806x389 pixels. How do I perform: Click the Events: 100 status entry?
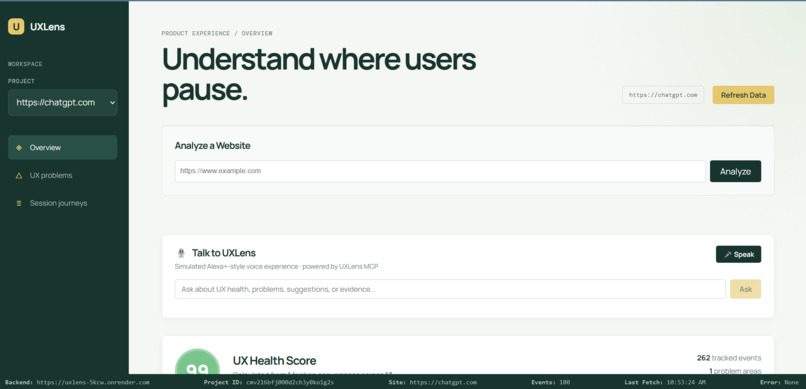(x=551, y=382)
